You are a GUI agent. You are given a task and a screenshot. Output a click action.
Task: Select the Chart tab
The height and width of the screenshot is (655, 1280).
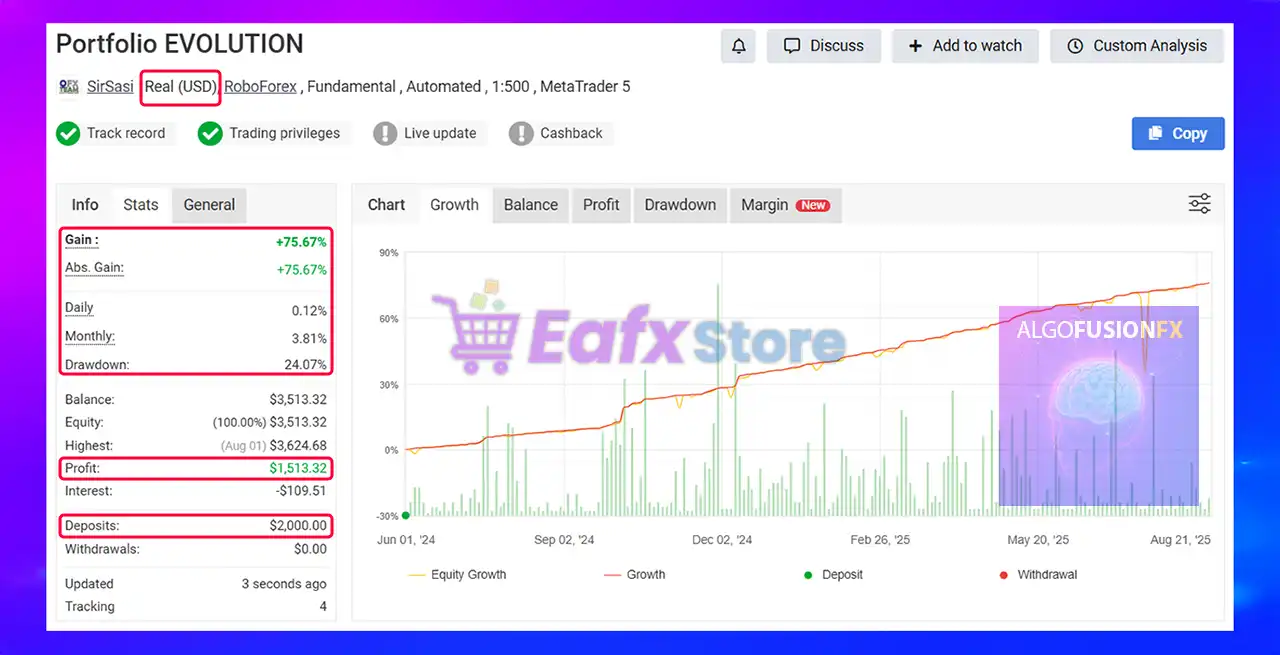click(x=386, y=205)
